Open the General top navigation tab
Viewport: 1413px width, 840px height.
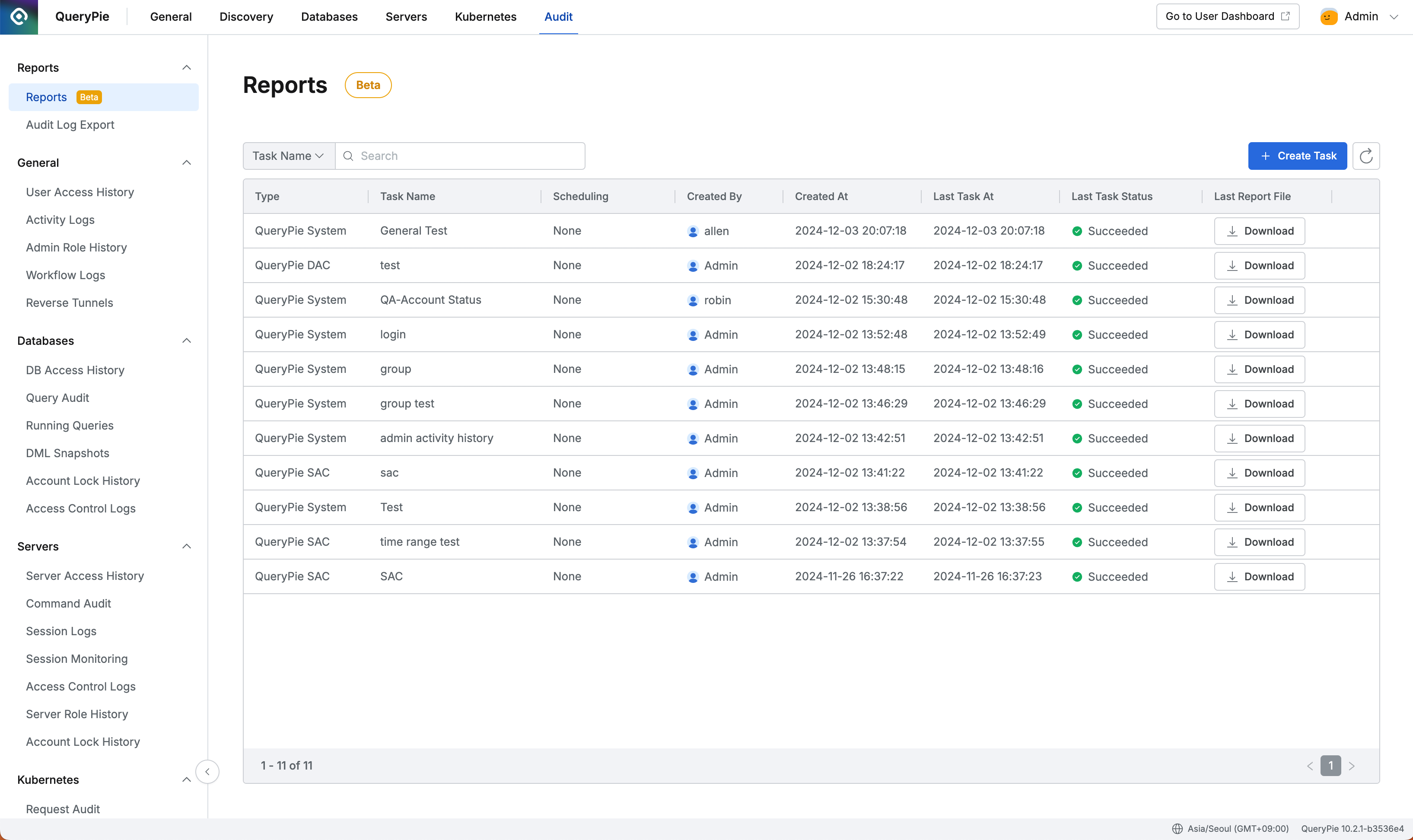[171, 16]
